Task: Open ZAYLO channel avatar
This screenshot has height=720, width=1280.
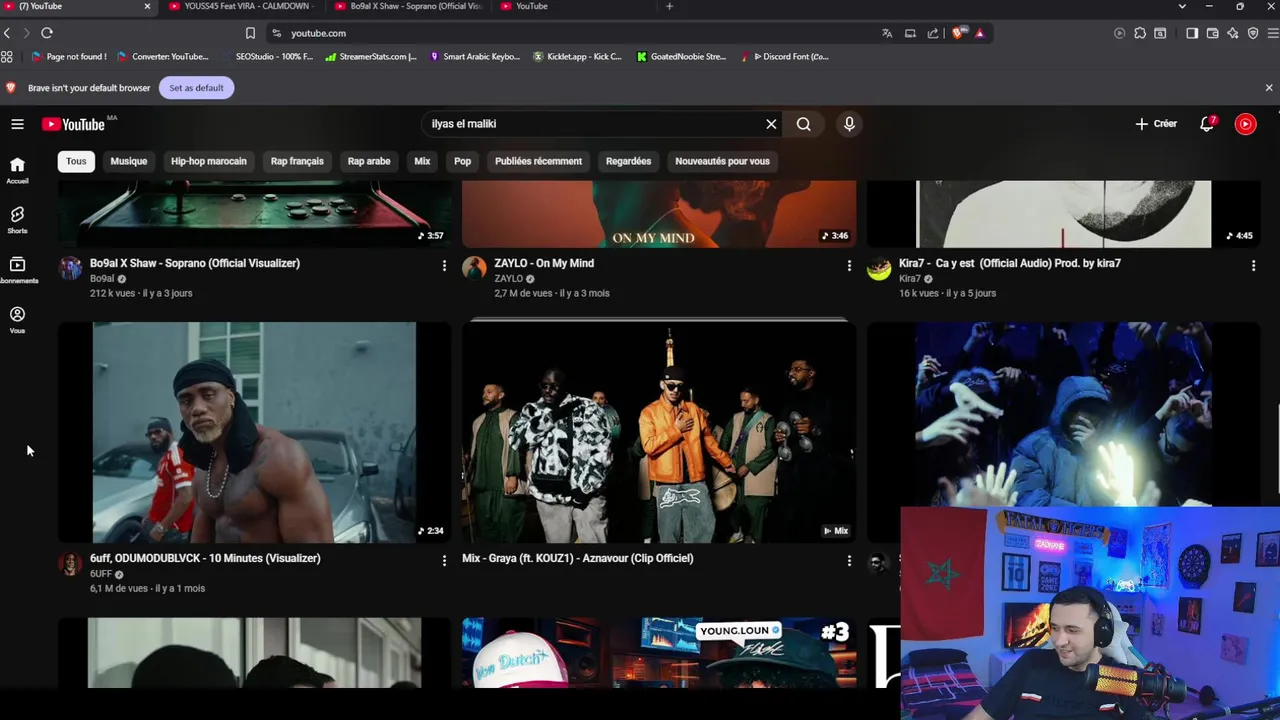Action: coord(474,268)
